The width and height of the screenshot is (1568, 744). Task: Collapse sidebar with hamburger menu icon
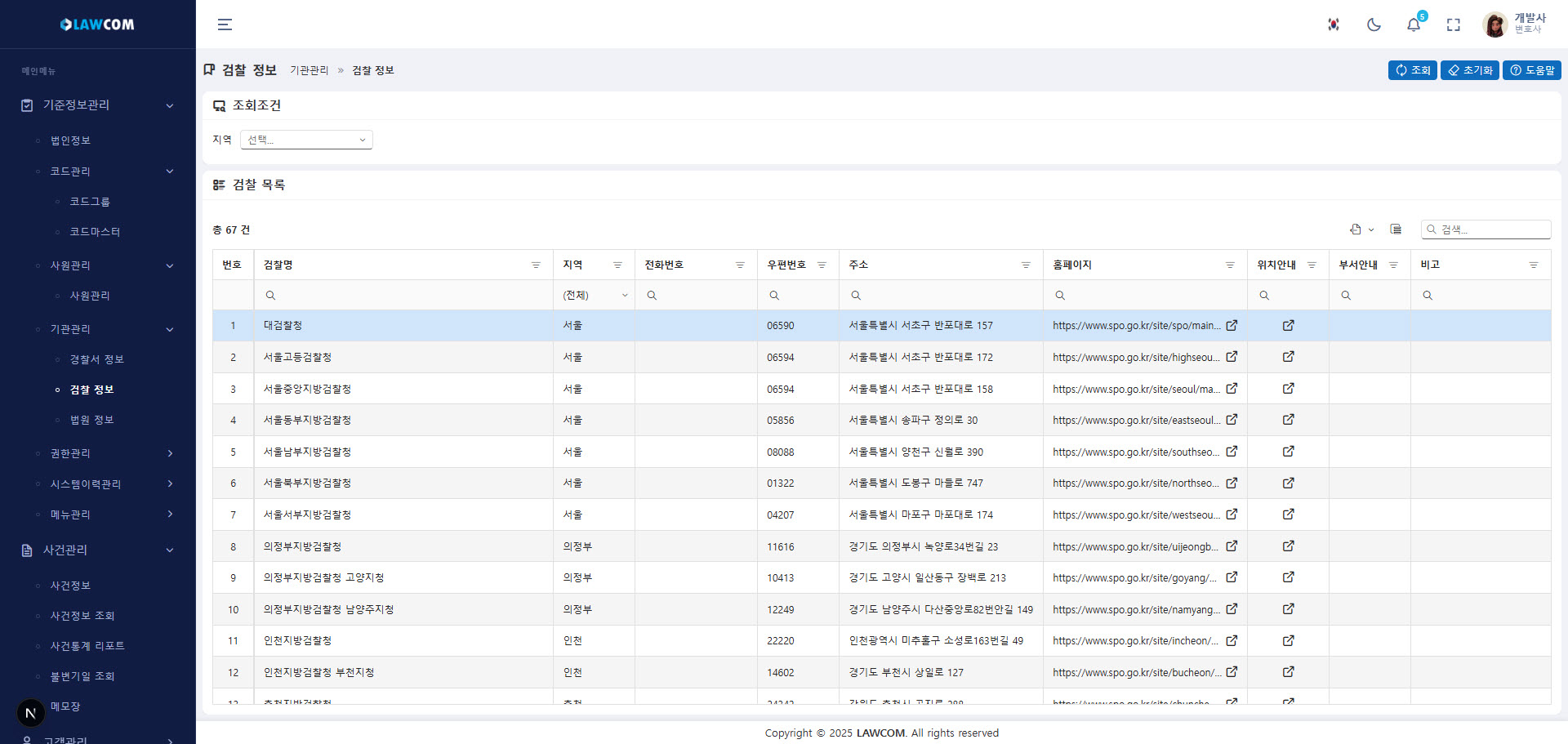[x=225, y=25]
